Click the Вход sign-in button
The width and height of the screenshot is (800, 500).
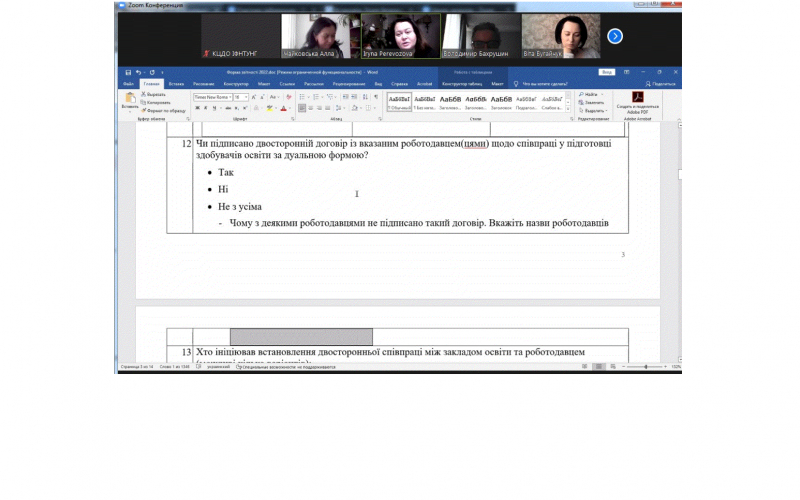click(x=607, y=72)
